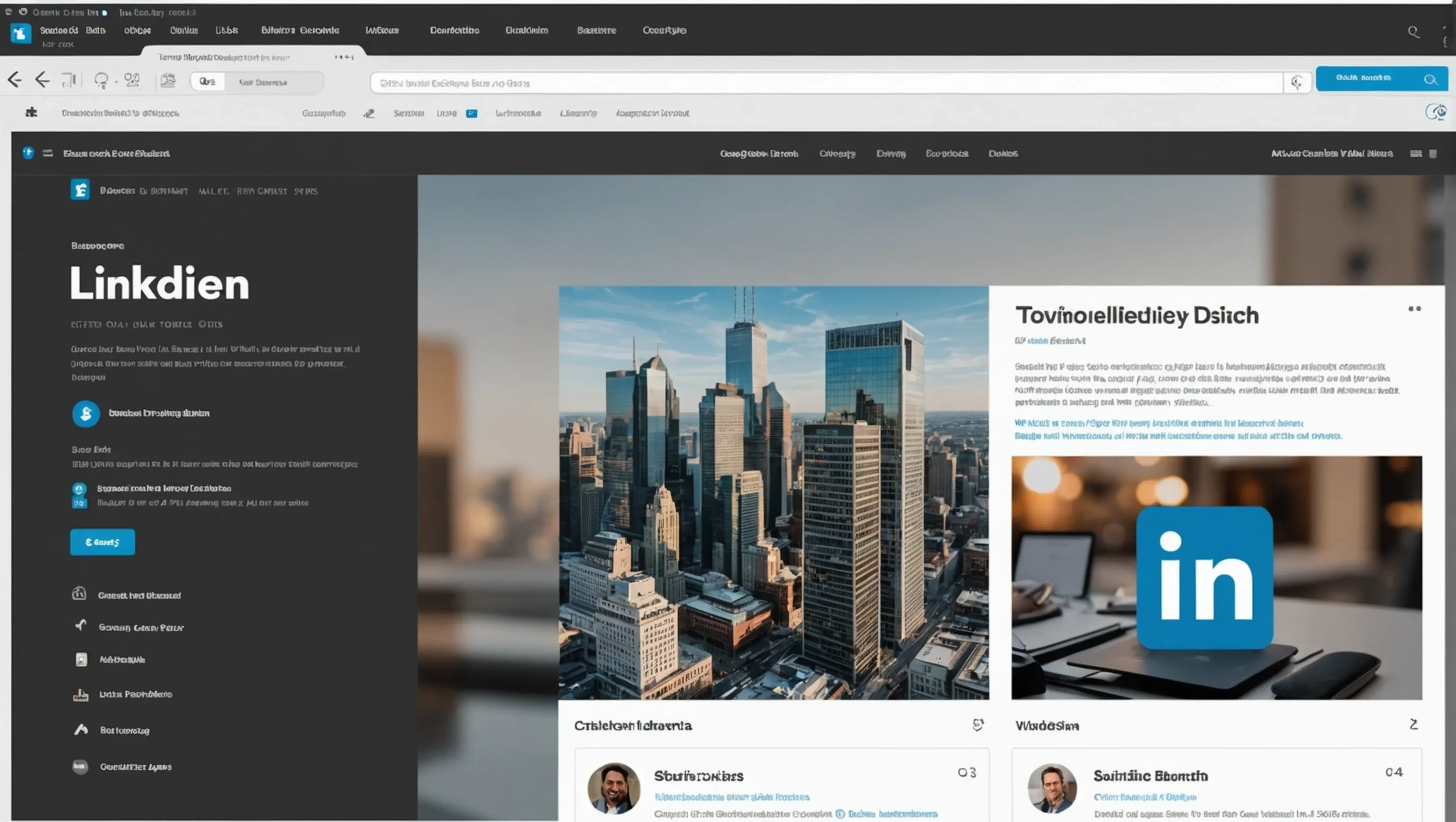1456x822 pixels.
Task: Select the grey right segment of toolbar toggle
Action: coord(273,82)
